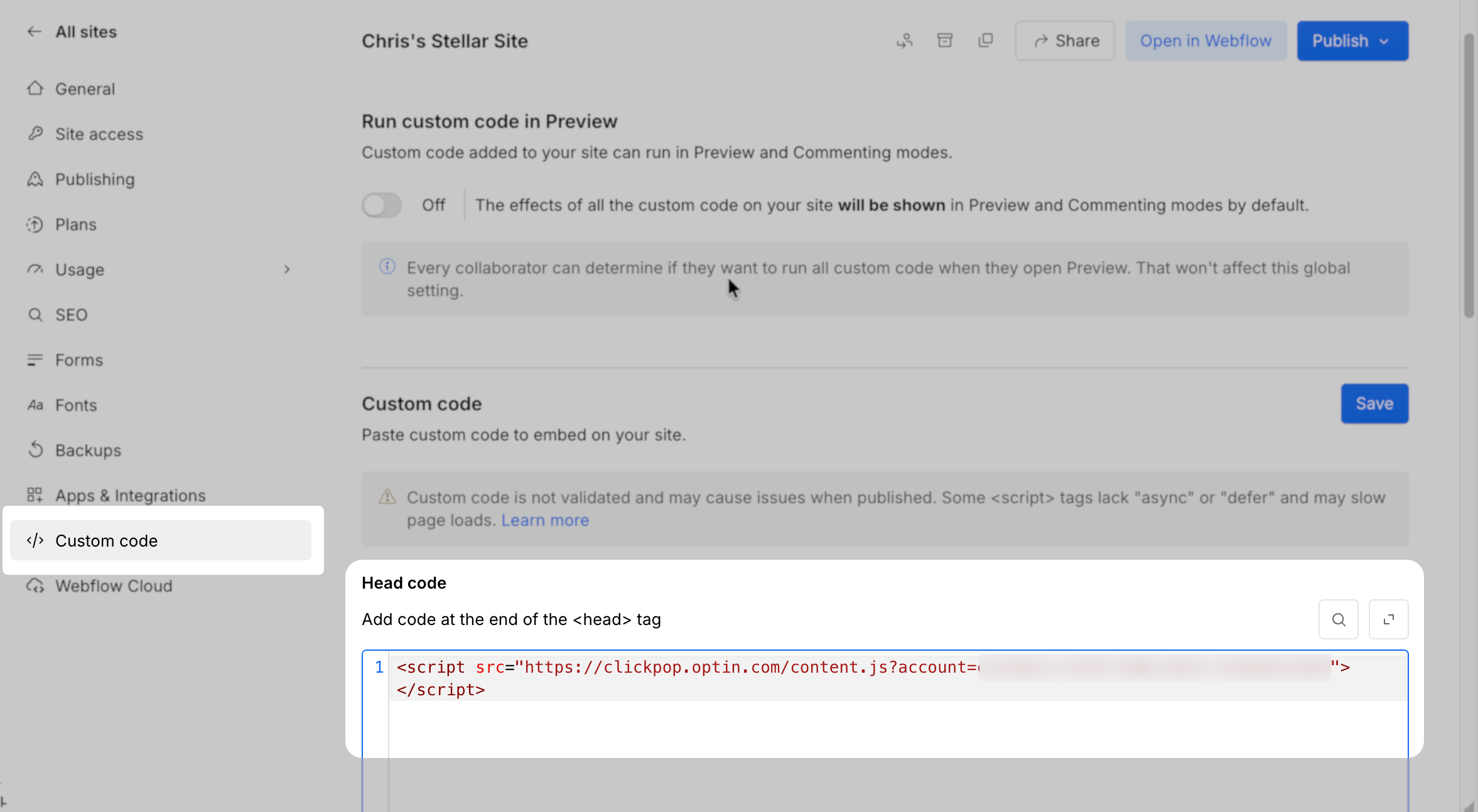
Task: Click the Usage gauge icon
Action: click(x=35, y=269)
